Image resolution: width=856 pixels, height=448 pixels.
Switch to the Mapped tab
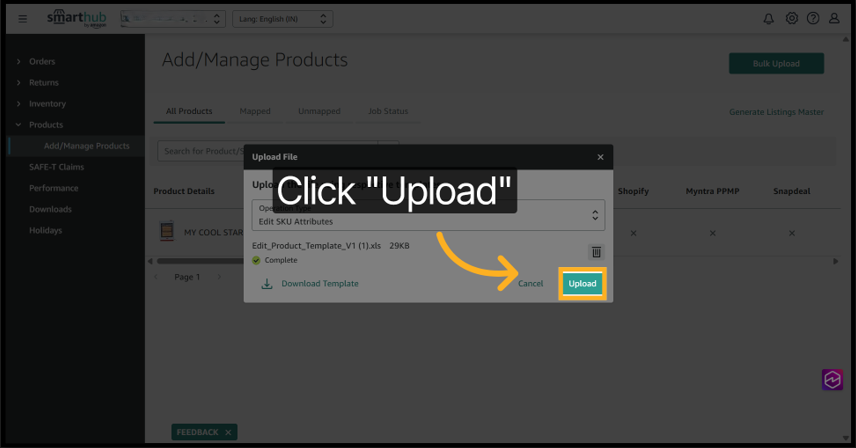click(x=255, y=111)
